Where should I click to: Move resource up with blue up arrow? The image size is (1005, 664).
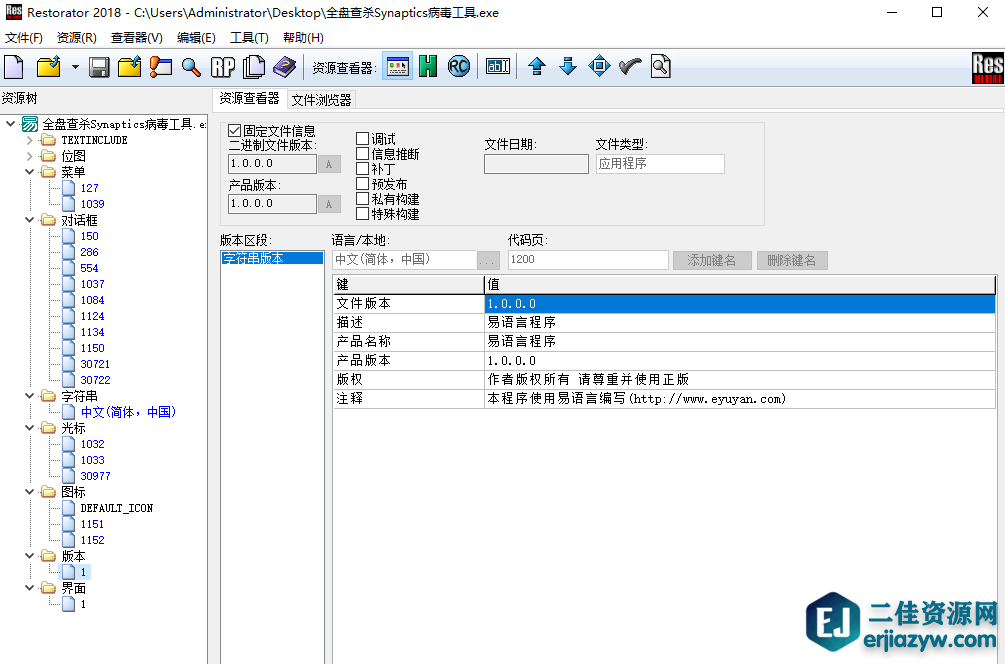coord(537,66)
